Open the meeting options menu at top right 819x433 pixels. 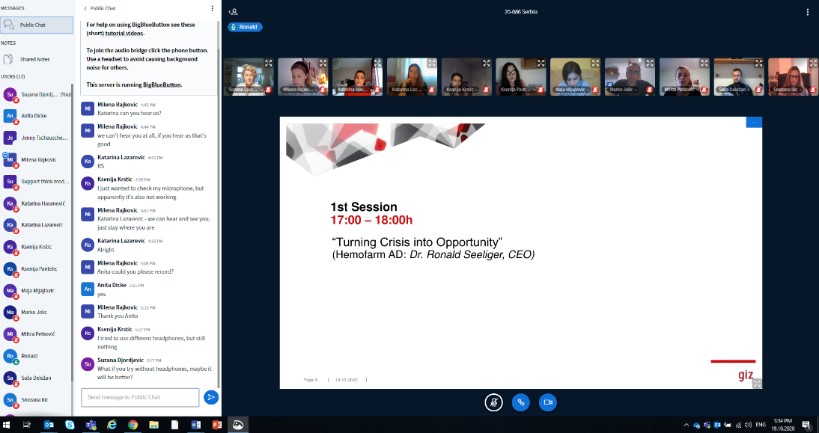click(808, 12)
